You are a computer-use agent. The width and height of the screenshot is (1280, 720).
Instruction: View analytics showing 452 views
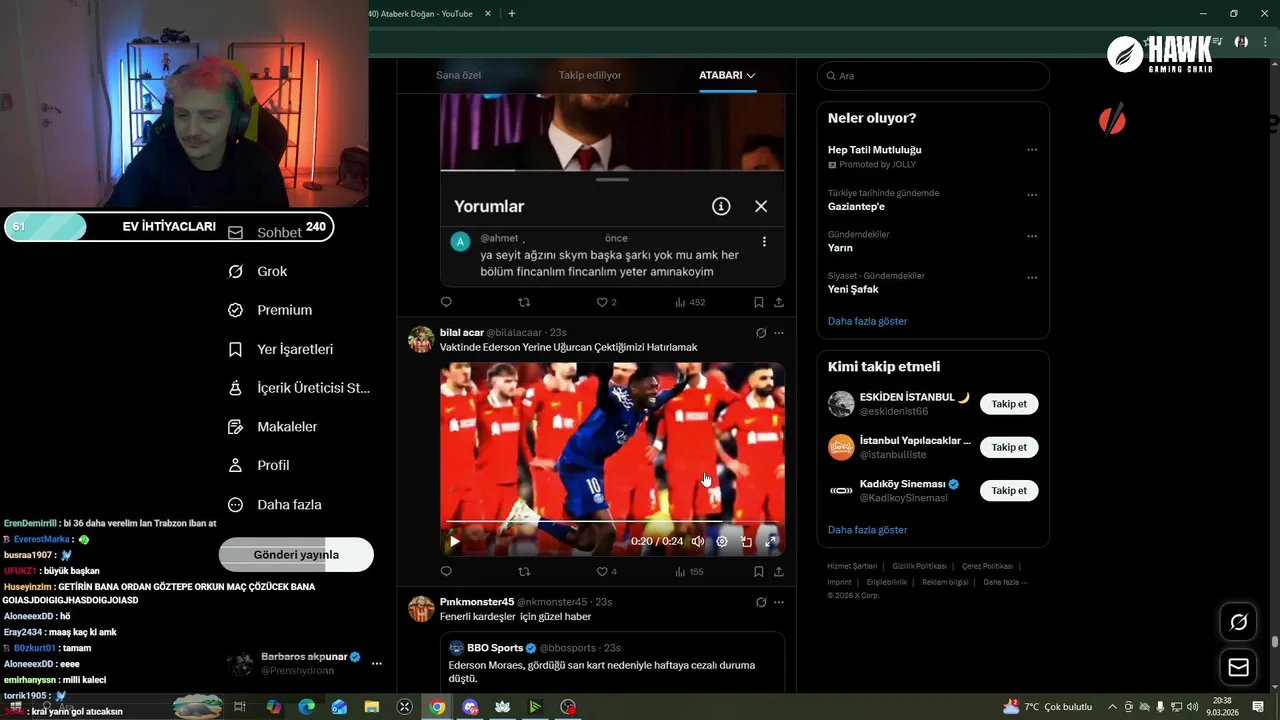(x=689, y=302)
